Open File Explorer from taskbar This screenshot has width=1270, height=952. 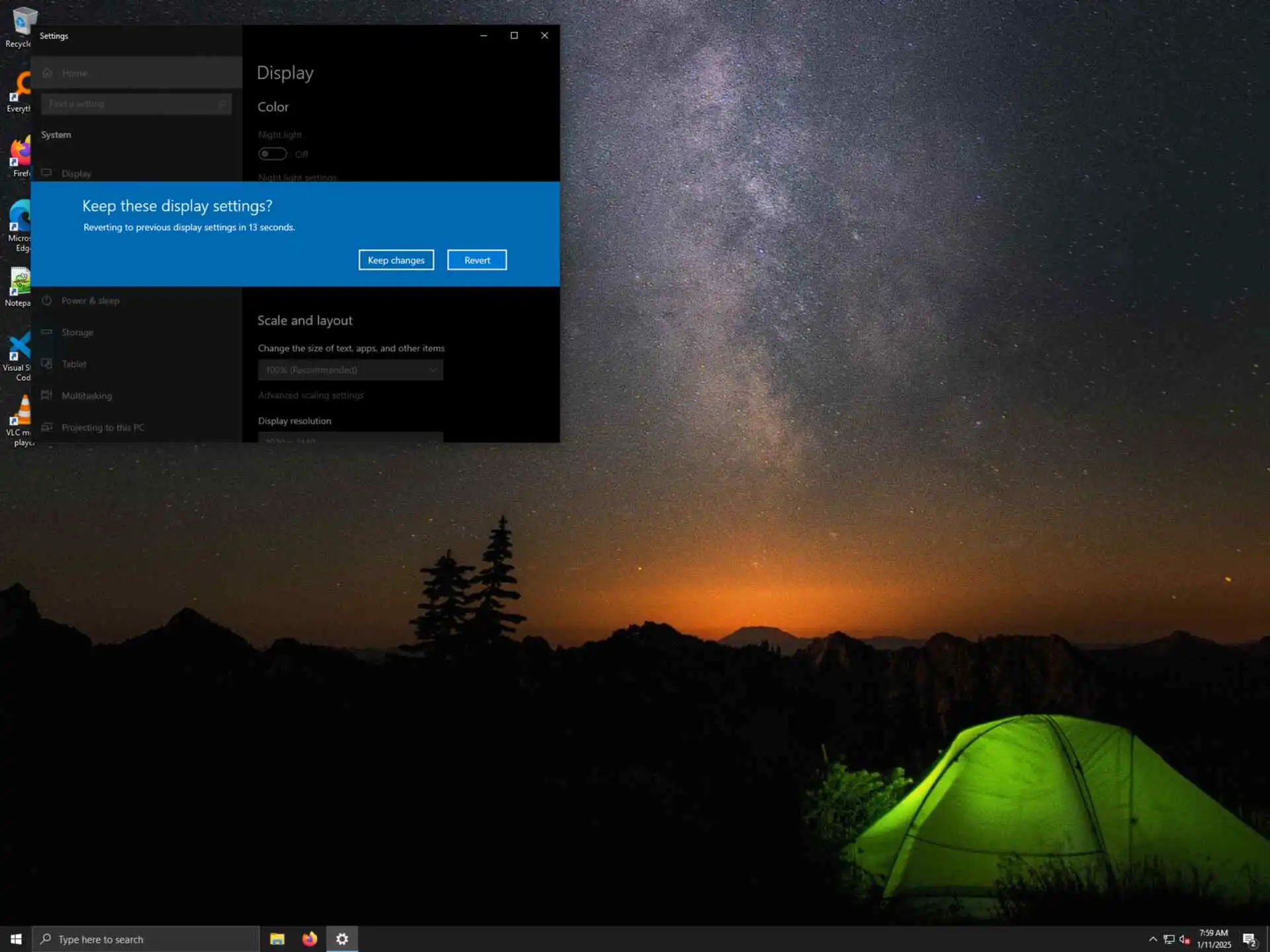coord(277,939)
